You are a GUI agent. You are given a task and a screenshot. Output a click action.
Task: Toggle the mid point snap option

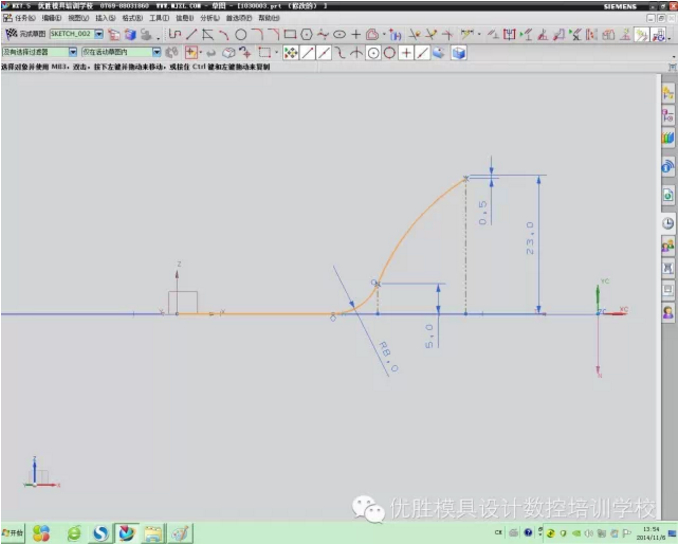pos(325,52)
